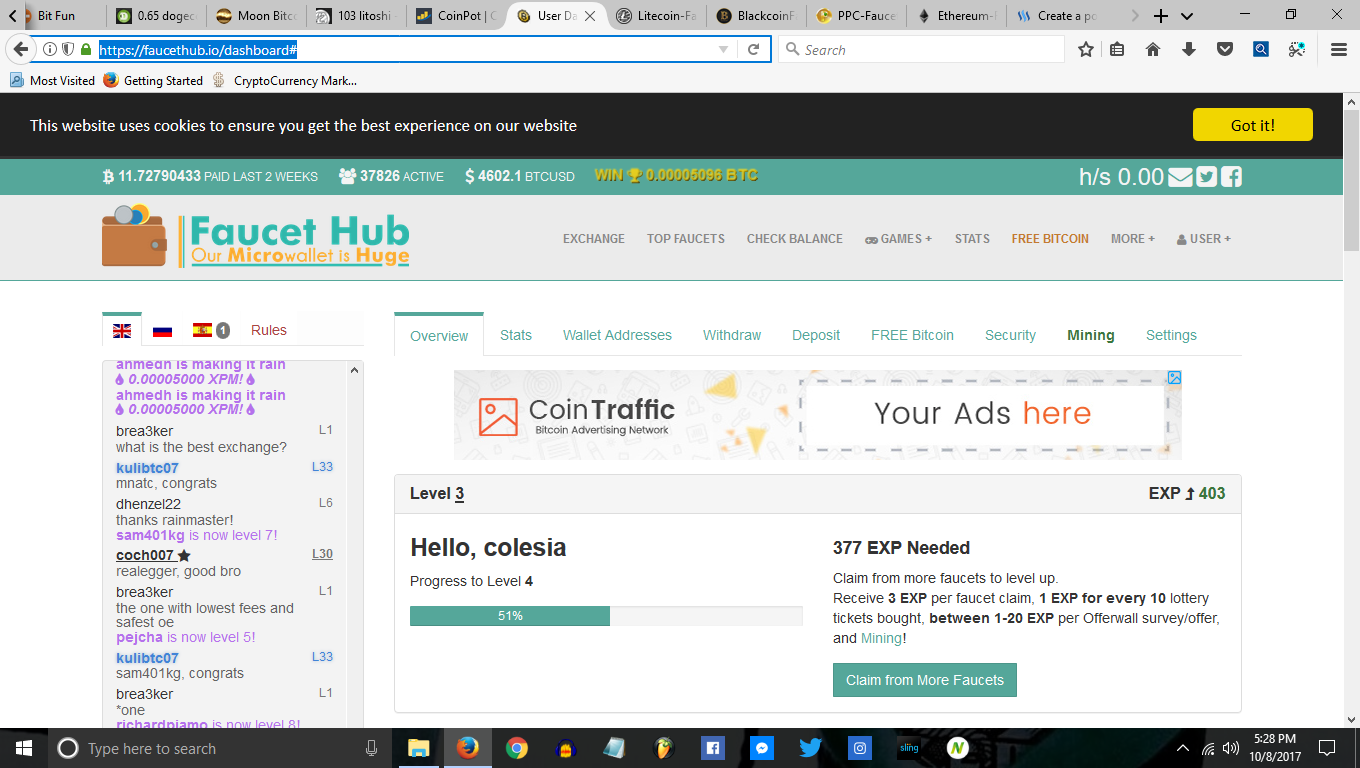Switch chat to the Spanish flag room
1360x768 pixels.
tap(203, 330)
